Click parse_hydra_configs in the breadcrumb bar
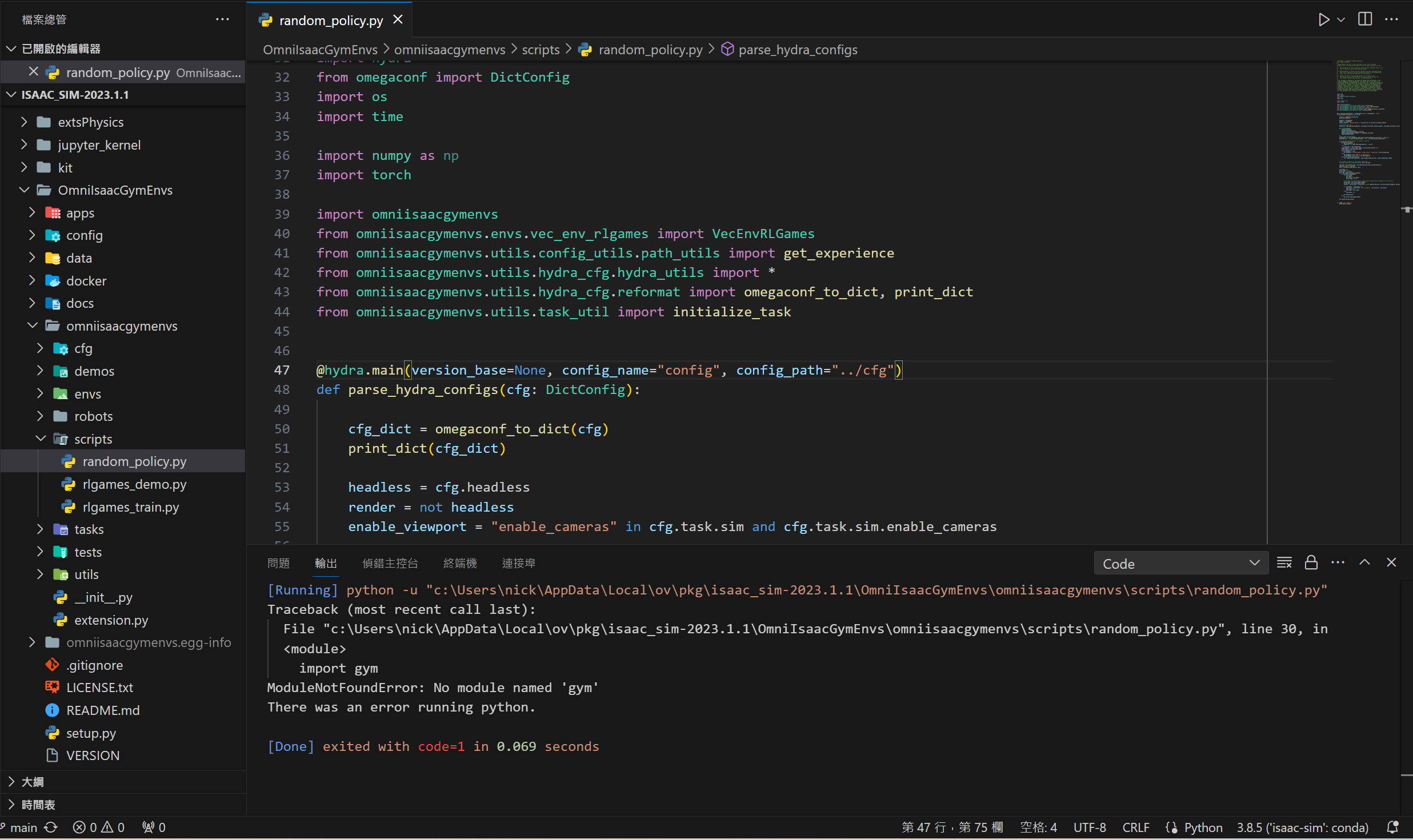Image resolution: width=1413 pixels, height=840 pixels. pos(798,50)
